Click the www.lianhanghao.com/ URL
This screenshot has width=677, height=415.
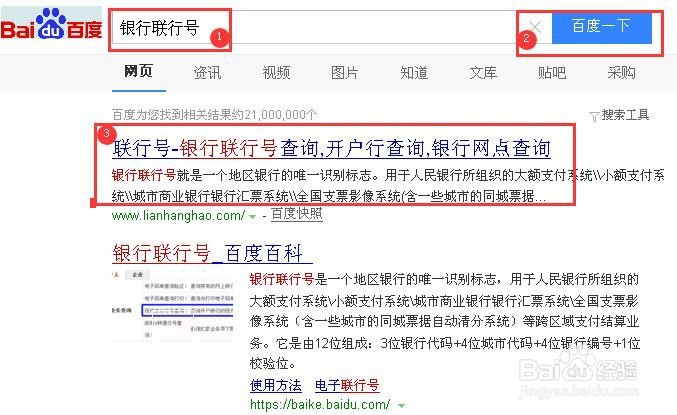pyautogui.click(x=178, y=215)
